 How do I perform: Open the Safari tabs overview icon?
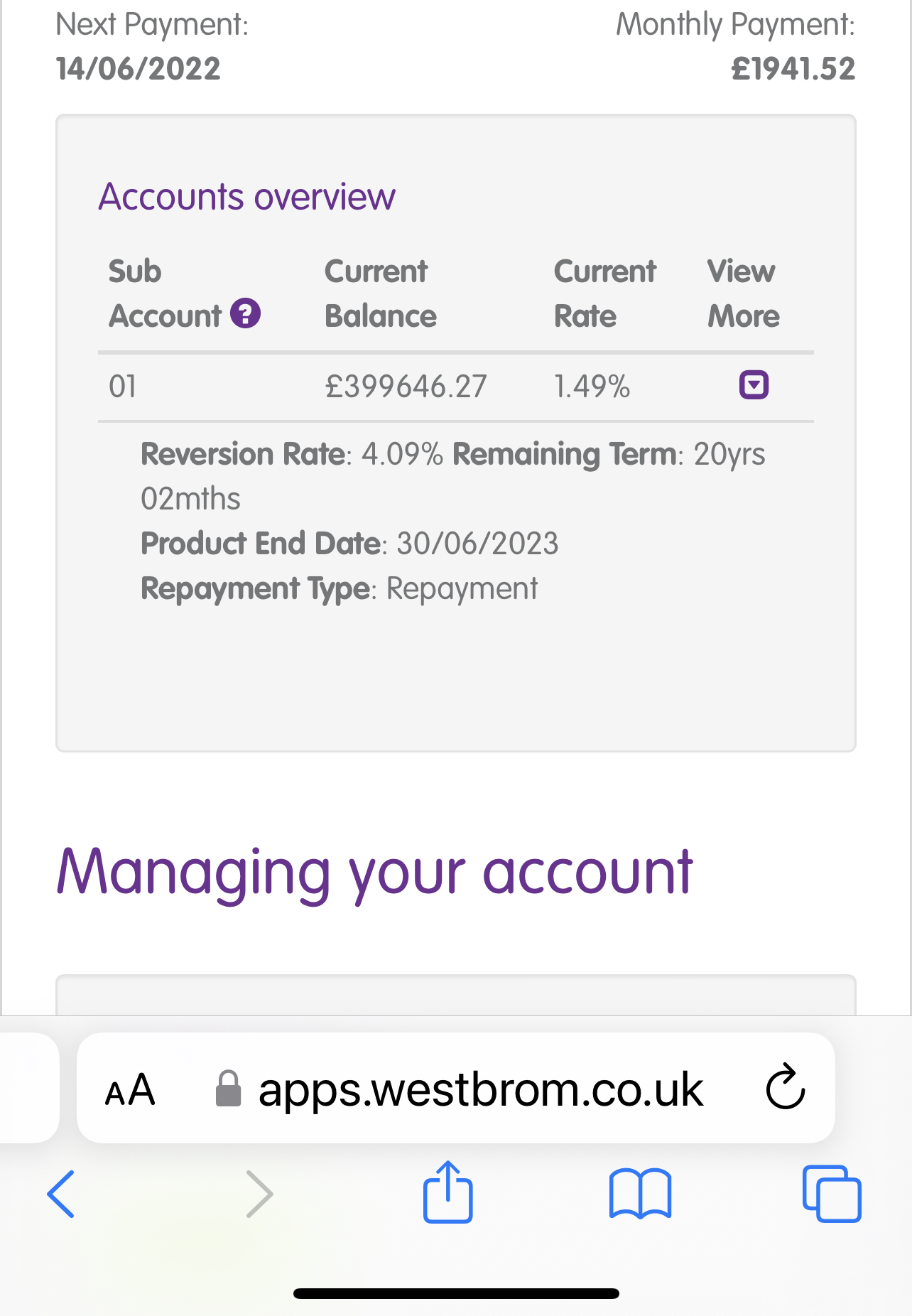pyautogui.click(x=832, y=1194)
